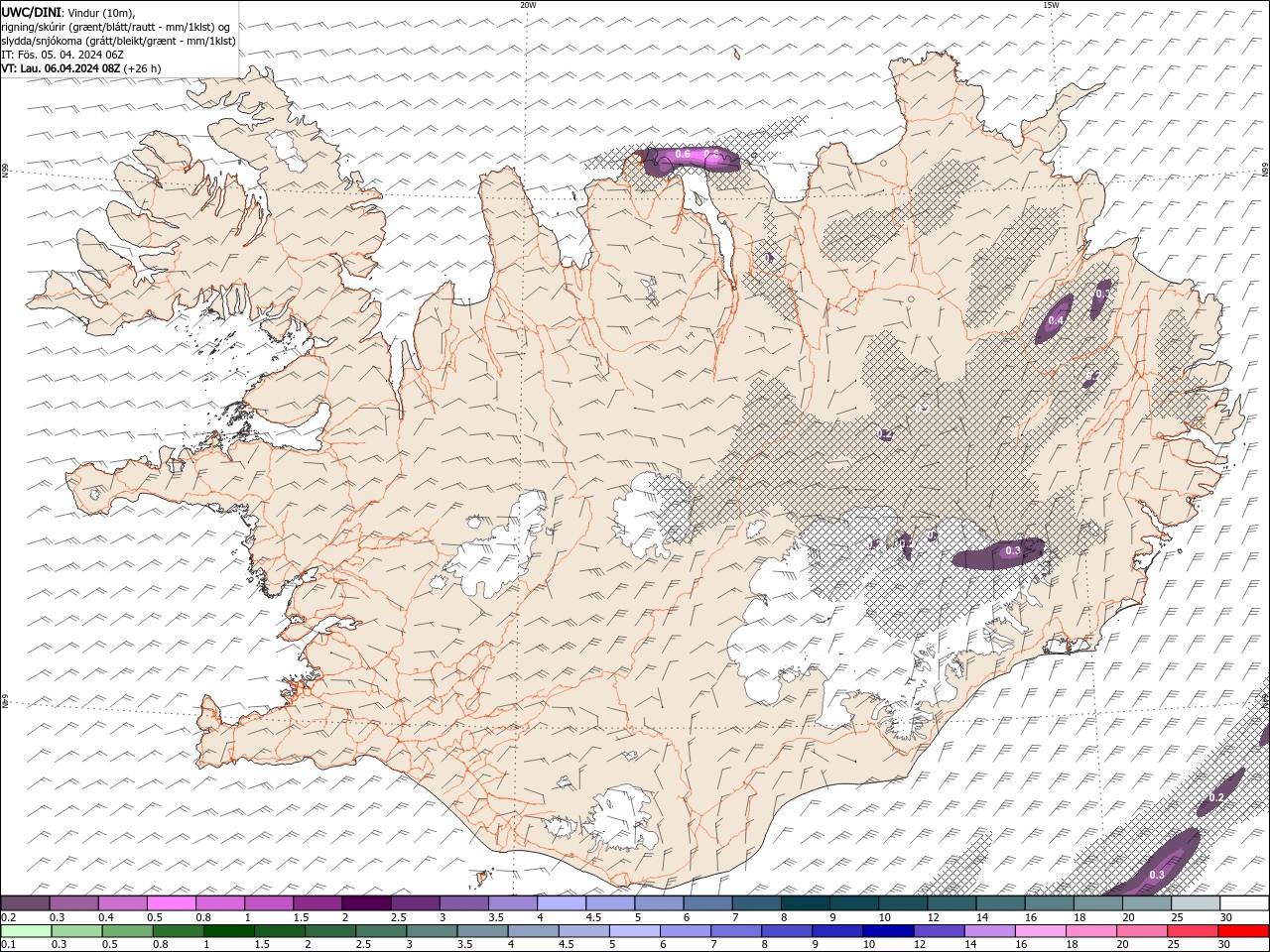Select the grey-blue 4 swatch in lower legend

pos(533,930)
